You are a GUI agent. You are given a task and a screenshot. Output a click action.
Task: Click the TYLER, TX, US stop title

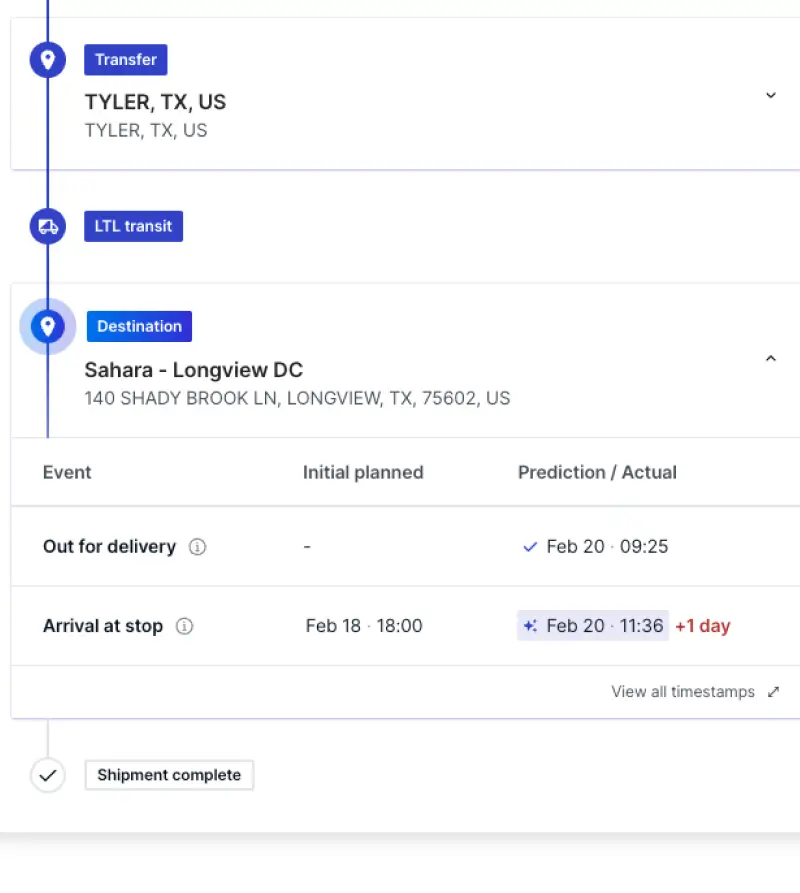(155, 103)
